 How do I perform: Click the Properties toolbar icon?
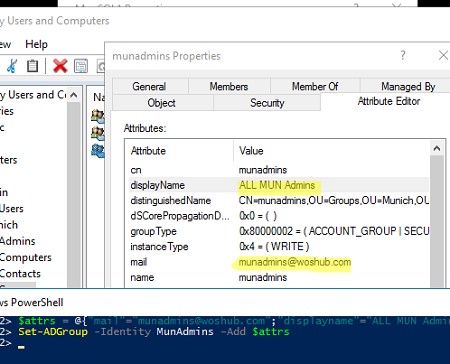click(x=81, y=66)
